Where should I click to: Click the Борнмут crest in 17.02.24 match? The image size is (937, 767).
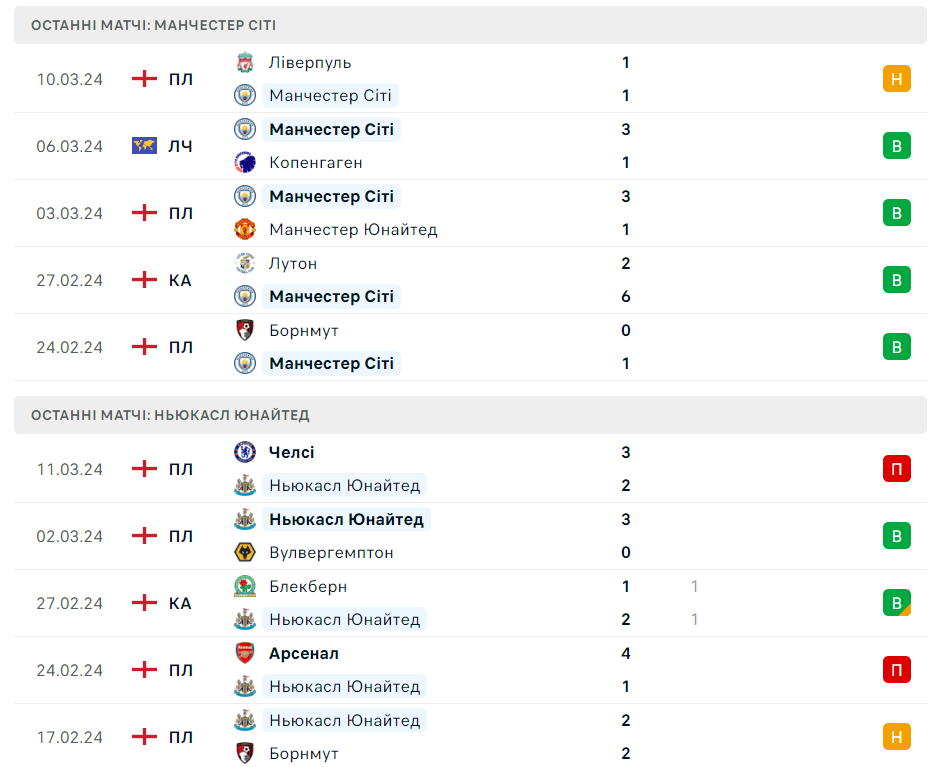[245, 753]
